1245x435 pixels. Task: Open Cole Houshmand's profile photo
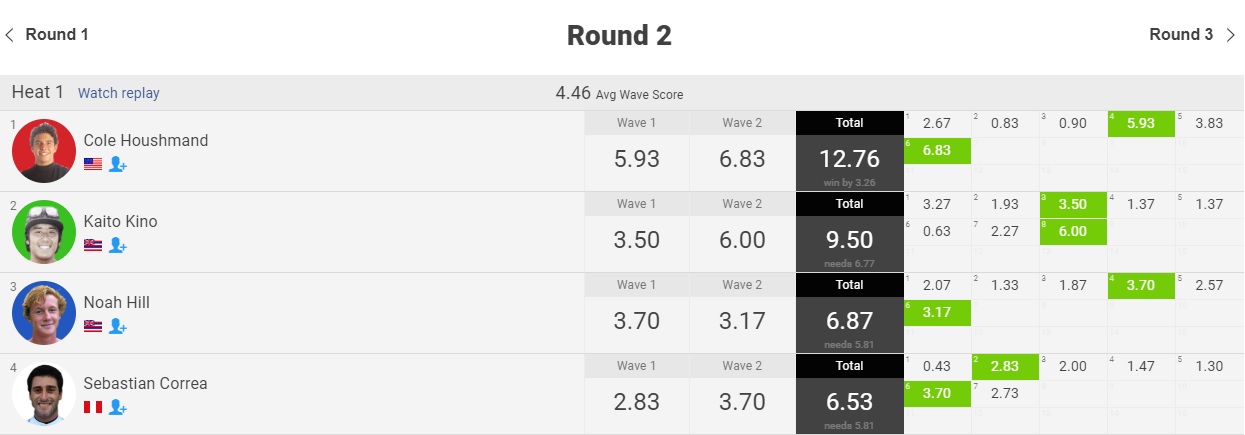tap(44, 151)
